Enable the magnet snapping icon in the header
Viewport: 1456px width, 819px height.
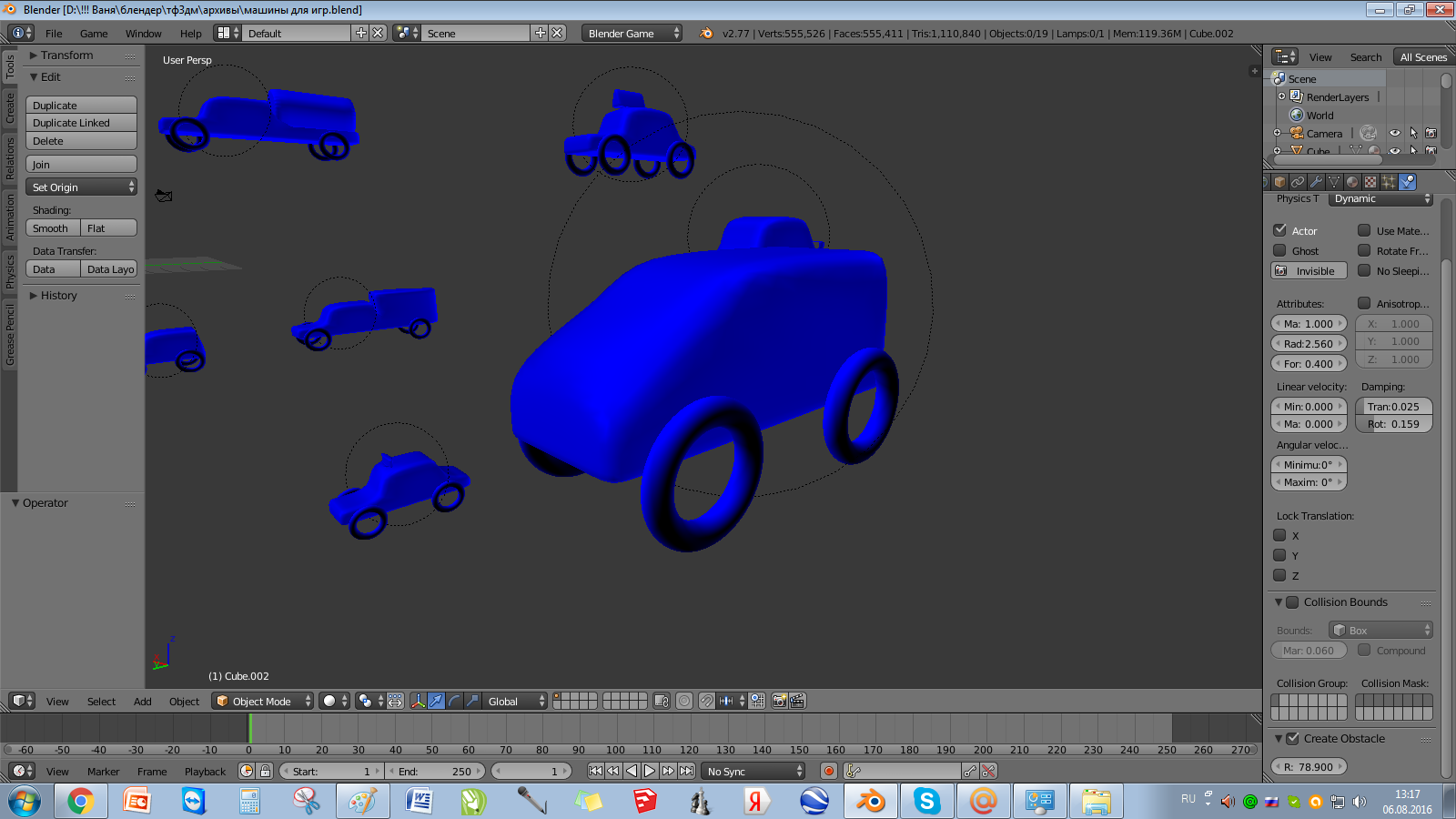pyautogui.click(x=707, y=702)
